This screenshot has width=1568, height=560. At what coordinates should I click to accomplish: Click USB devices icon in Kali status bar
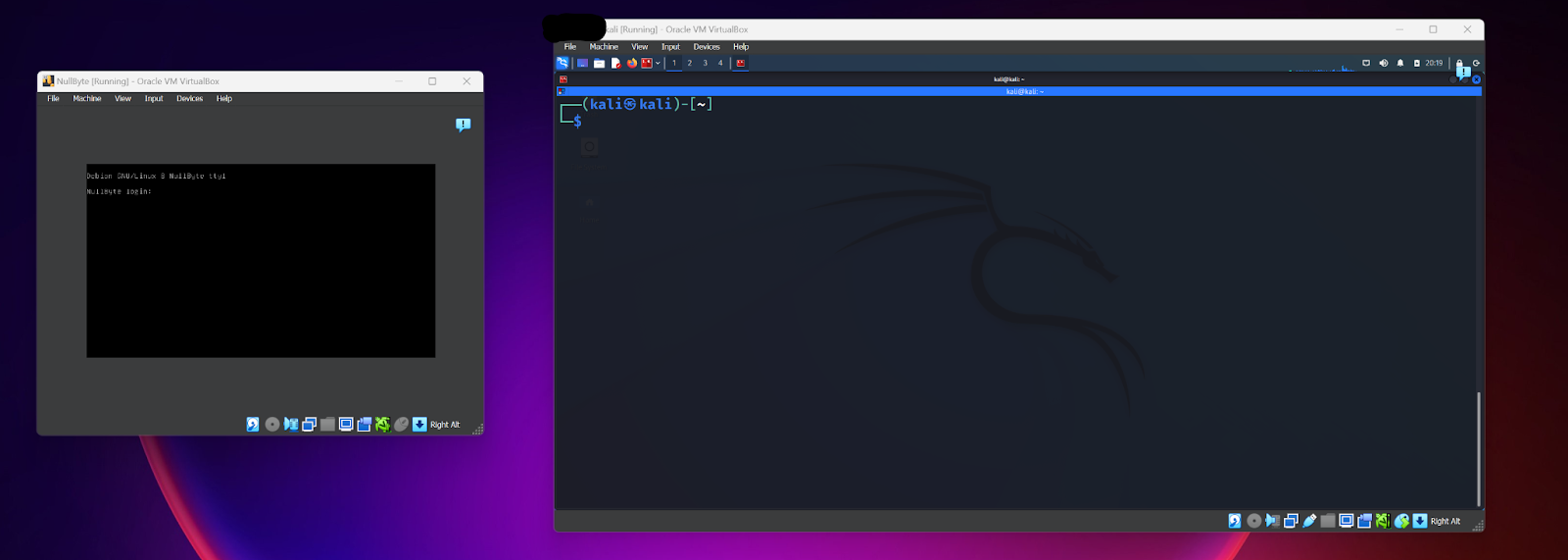(1309, 521)
